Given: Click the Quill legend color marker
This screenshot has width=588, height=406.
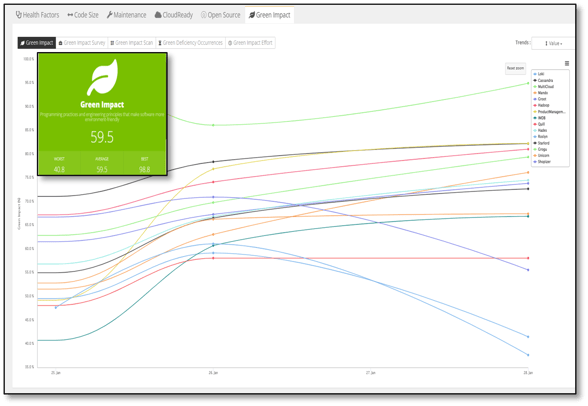Looking at the screenshot, I should coord(535,124).
